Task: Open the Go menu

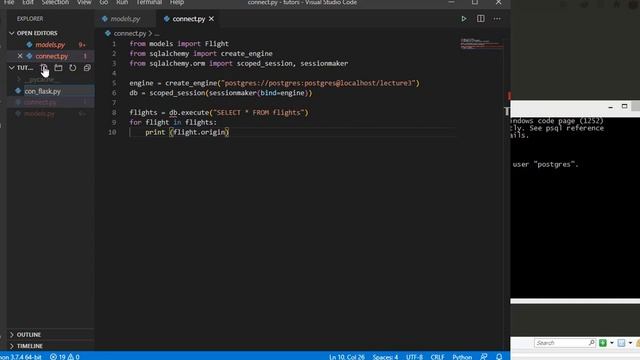Action: pyautogui.click(x=104, y=2)
